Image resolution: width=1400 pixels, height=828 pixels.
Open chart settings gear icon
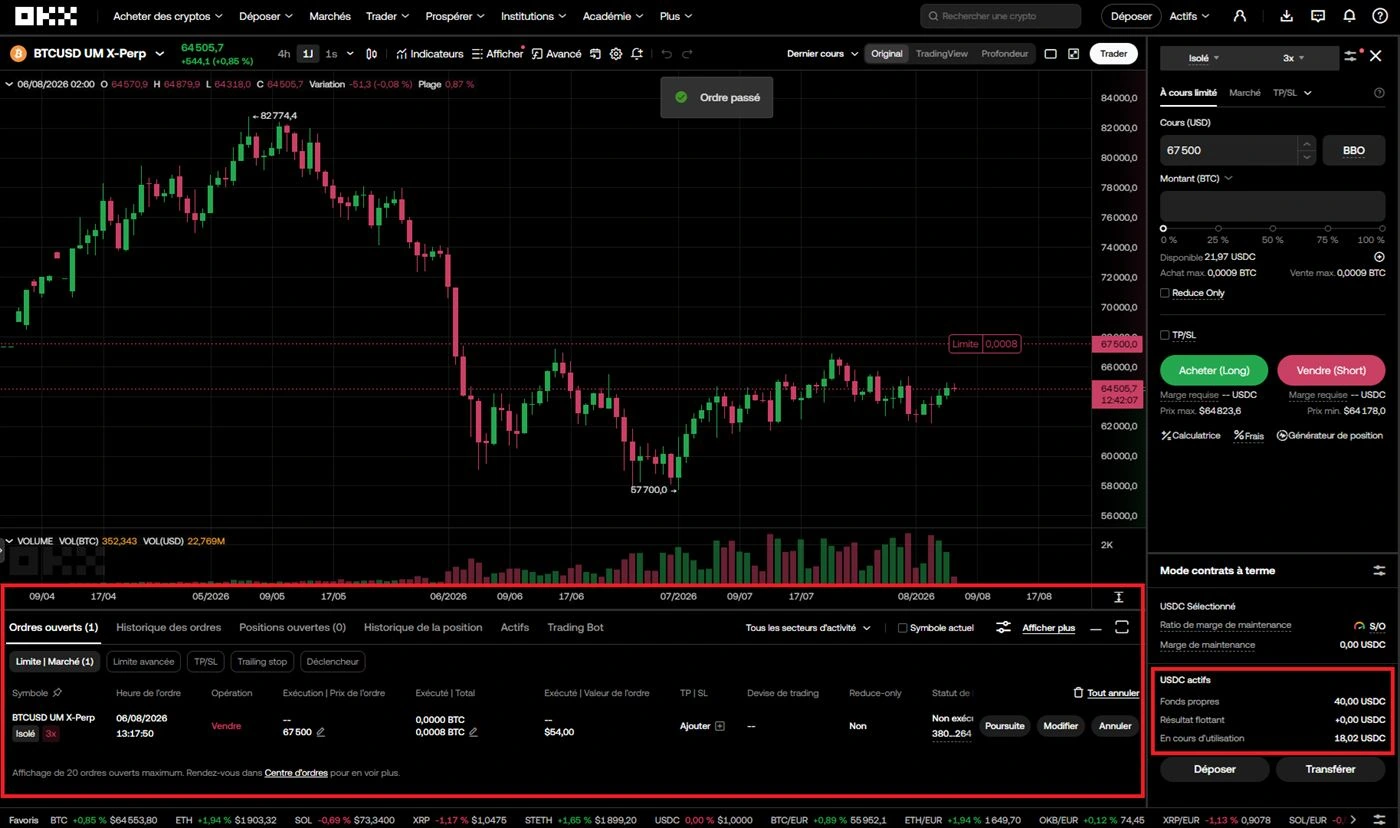tap(616, 54)
